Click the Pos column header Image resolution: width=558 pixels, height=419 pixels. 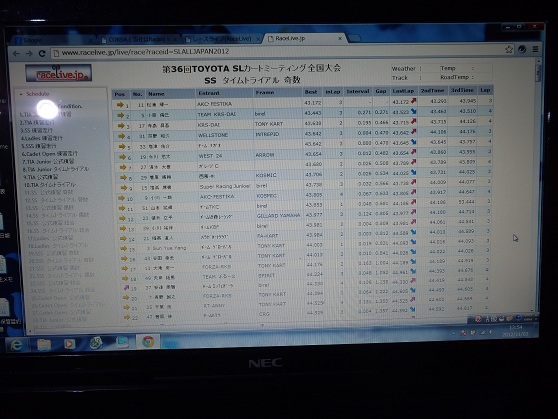tap(120, 94)
